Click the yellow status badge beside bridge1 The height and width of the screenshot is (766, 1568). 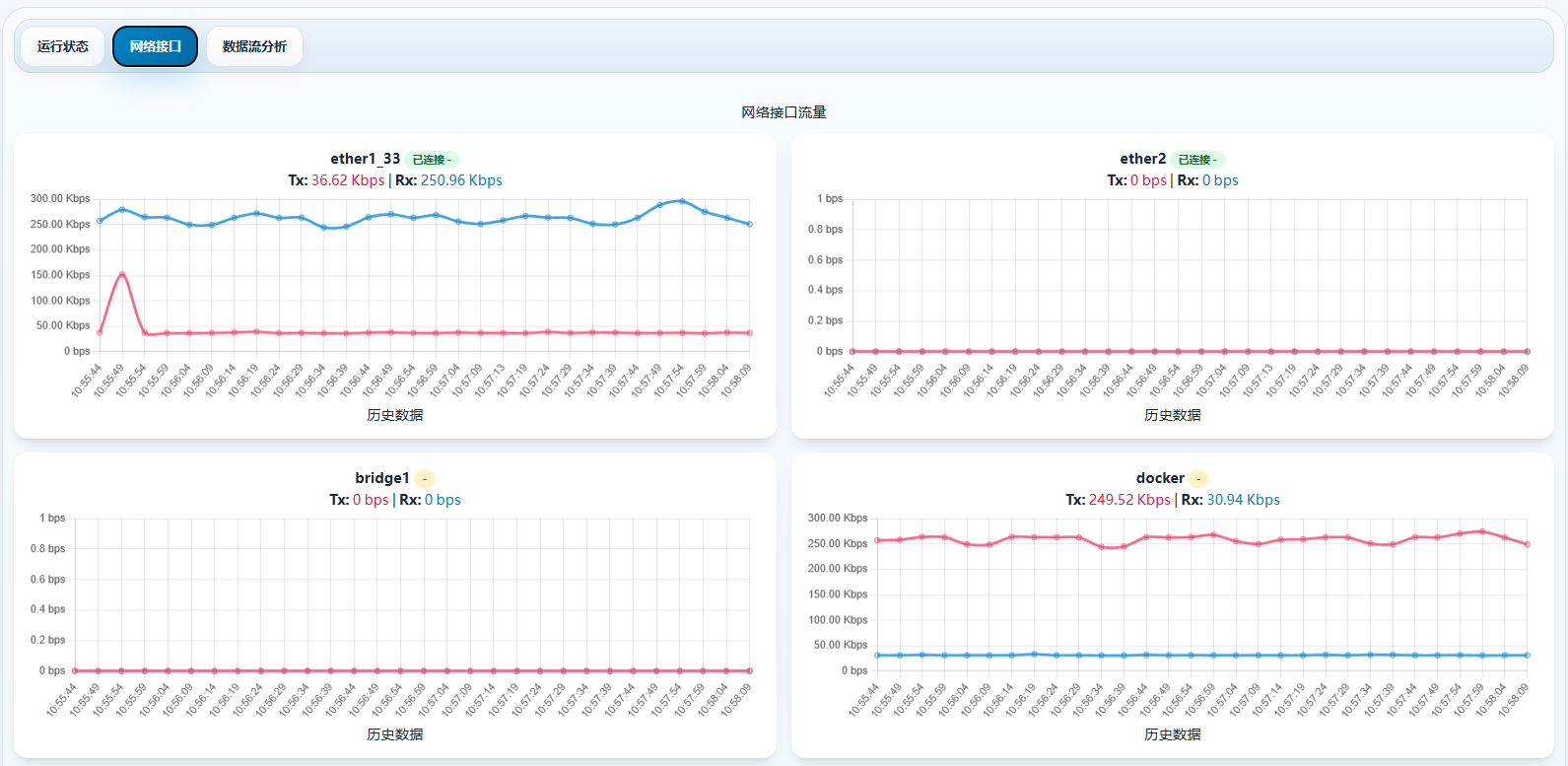click(x=425, y=479)
